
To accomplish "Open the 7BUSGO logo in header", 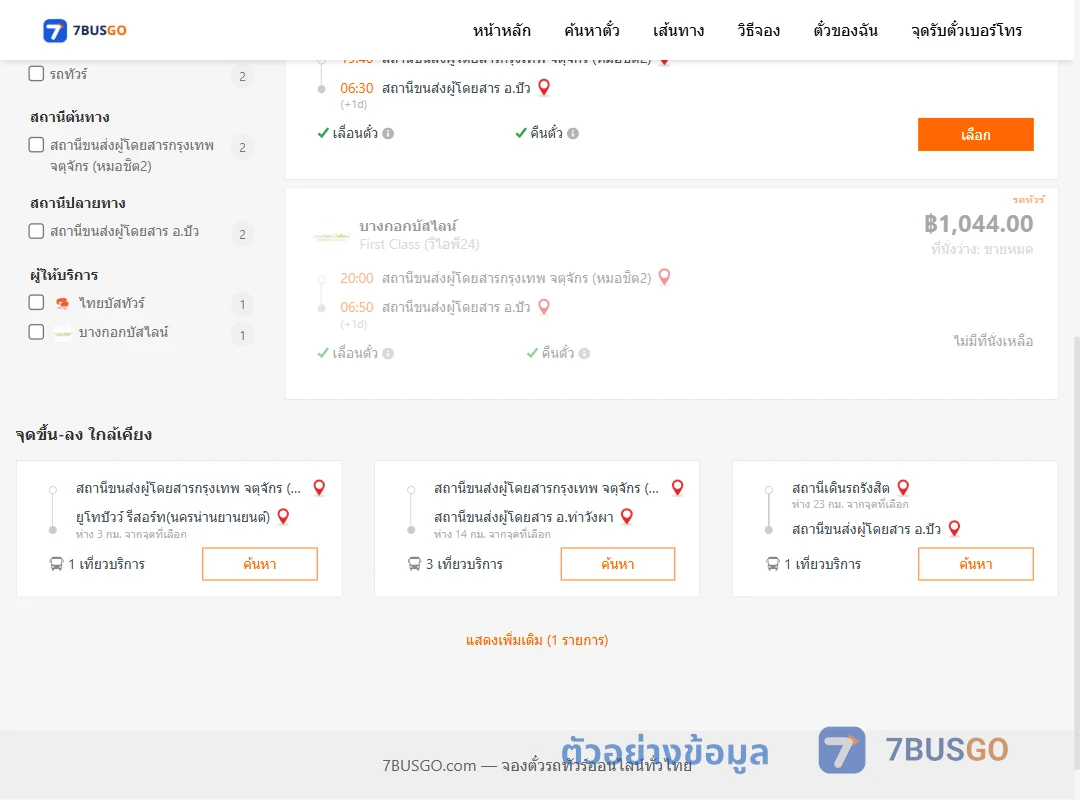I will pyautogui.click(x=85, y=30).
